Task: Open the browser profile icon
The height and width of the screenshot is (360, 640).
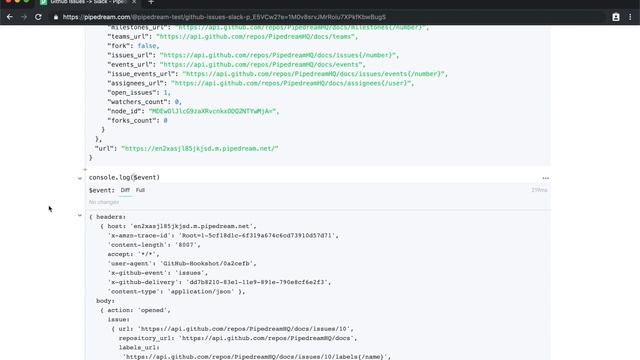Action: pos(616,17)
